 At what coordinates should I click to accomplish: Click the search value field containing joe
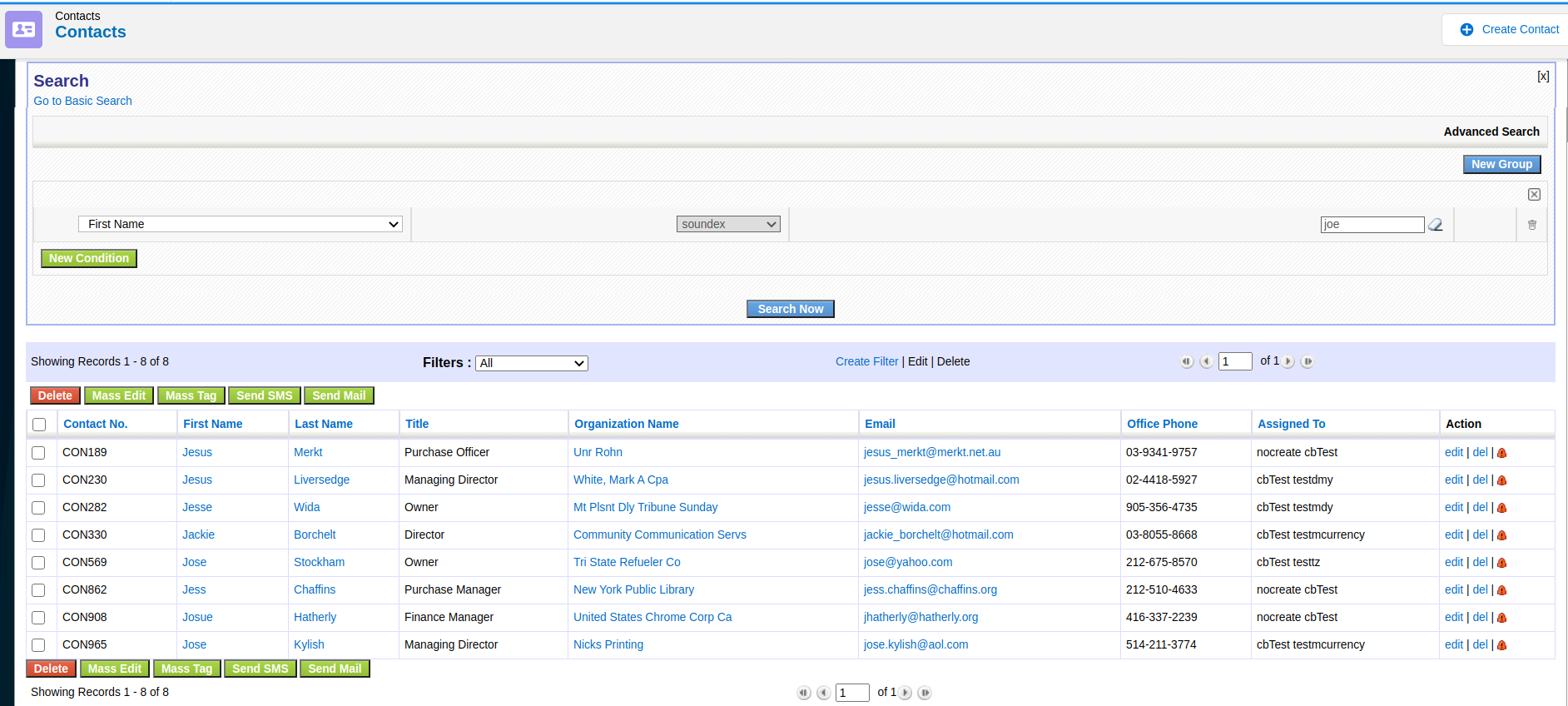(1372, 225)
